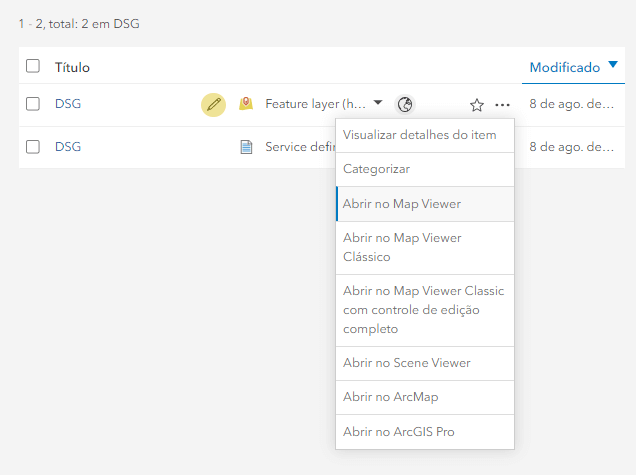
Task: Click the yellow pencil edit icon
Action: pyautogui.click(x=213, y=104)
